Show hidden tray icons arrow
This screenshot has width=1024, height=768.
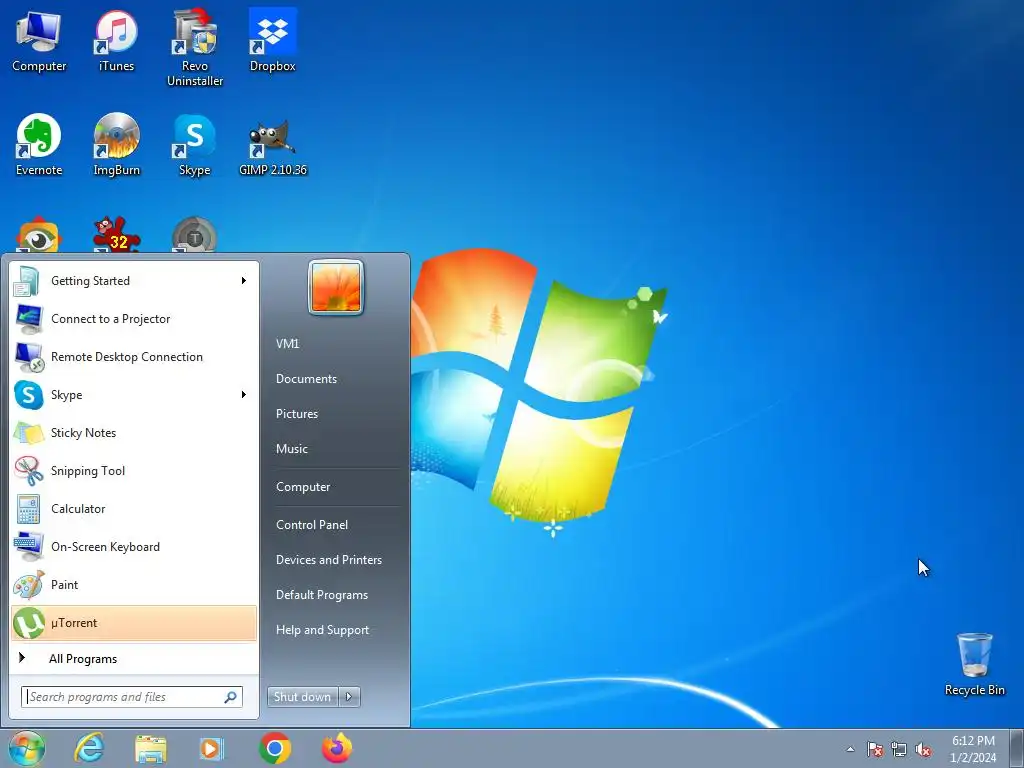850,749
